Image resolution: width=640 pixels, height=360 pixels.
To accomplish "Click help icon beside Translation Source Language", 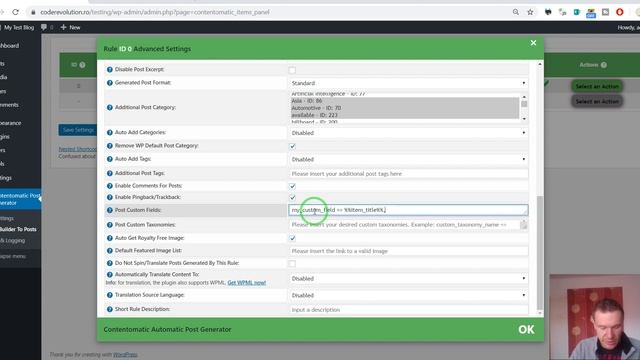I will [x=109, y=295].
